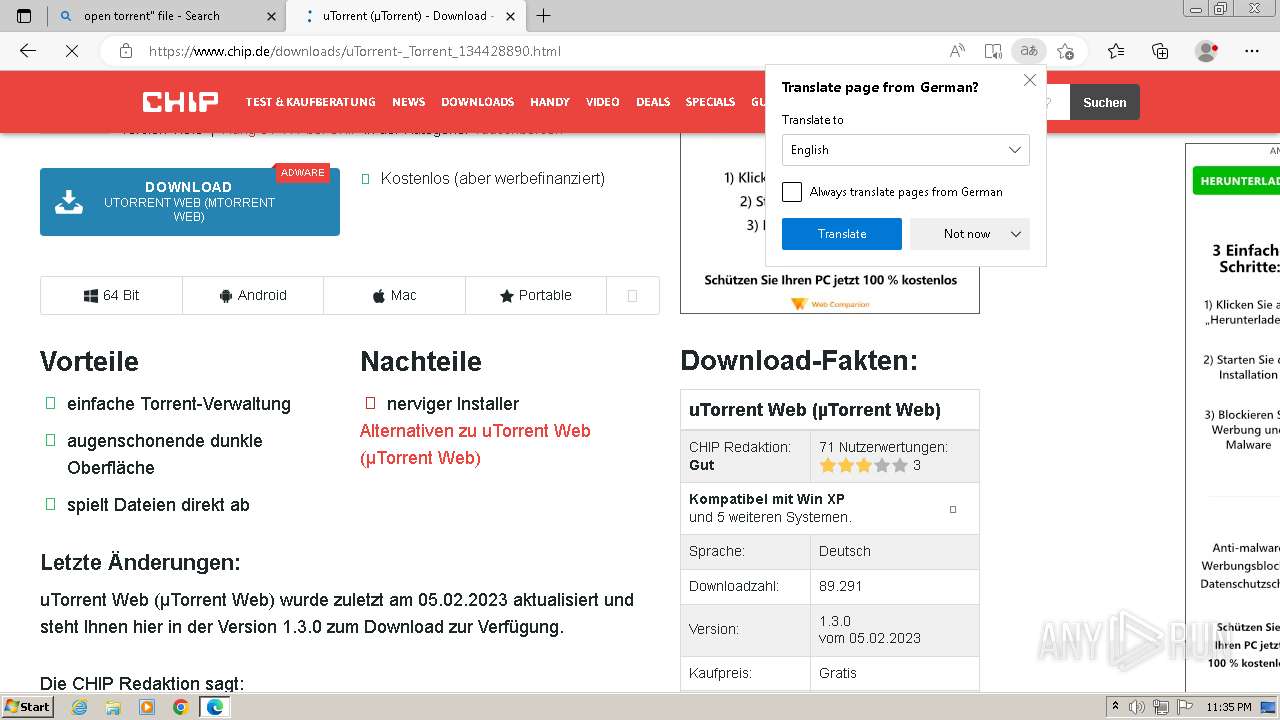Screen dimensions: 1280x720
Task: Click the volume tray icon
Action: pos(1137,707)
